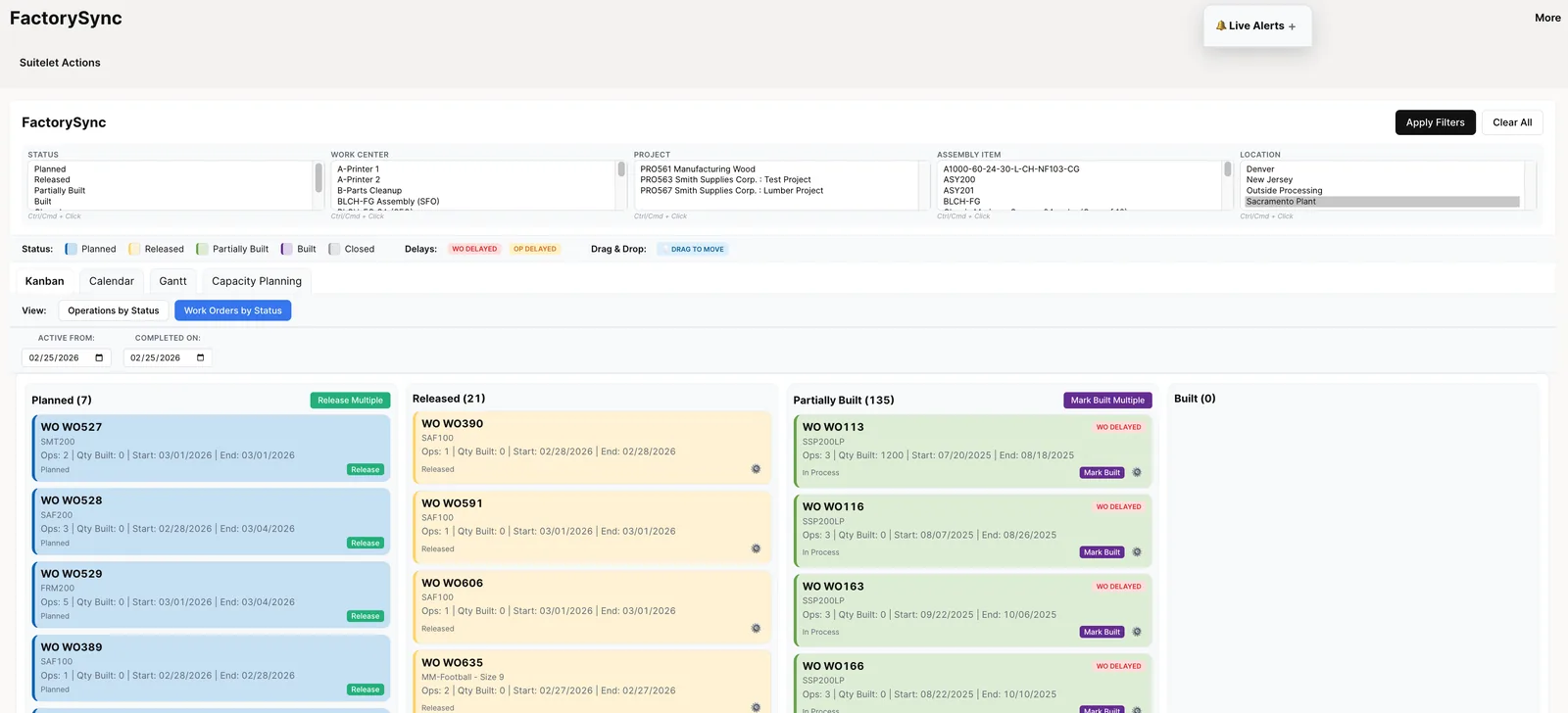
Task: Click Mark Built Multiple button
Action: (1107, 400)
